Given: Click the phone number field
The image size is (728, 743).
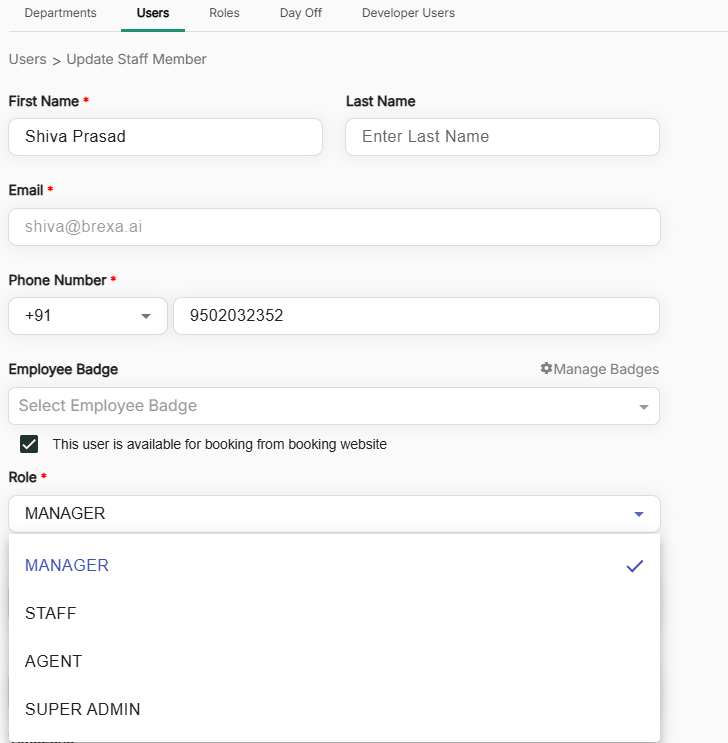Looking at the screenshot, I should pyautogui.click(x=416, y=316).
